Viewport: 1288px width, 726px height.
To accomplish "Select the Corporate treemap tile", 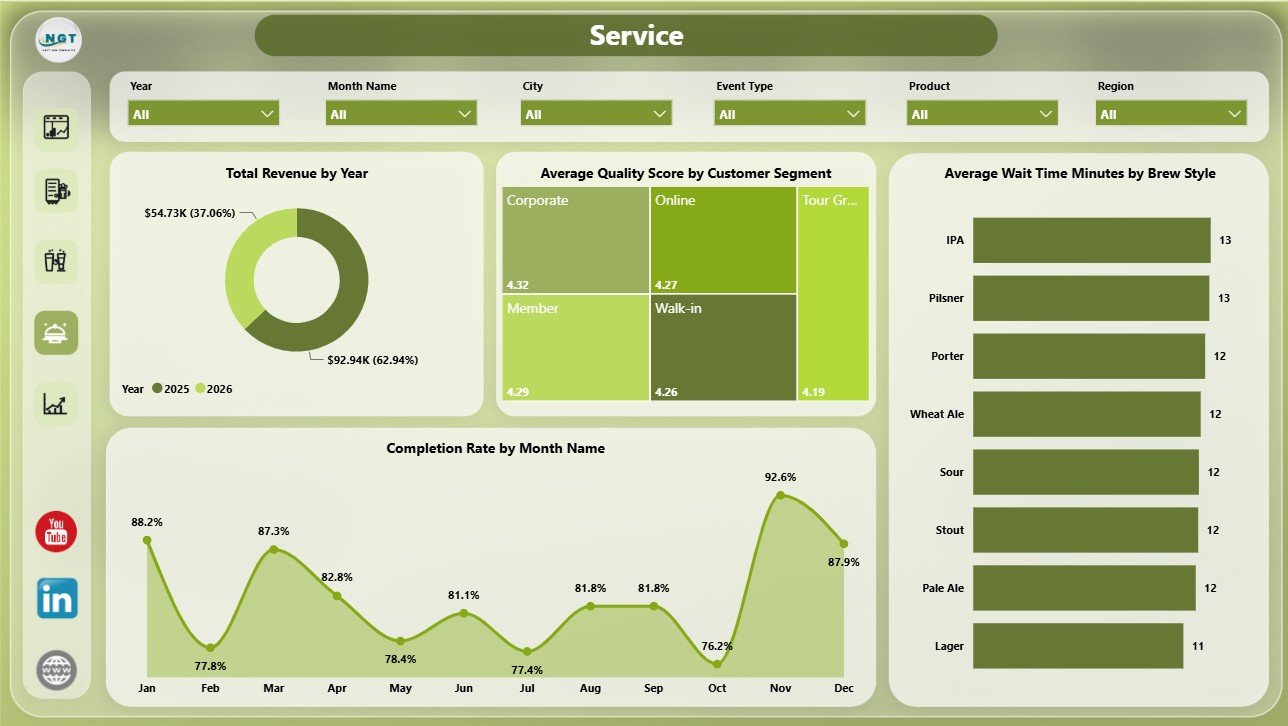I will pos(575,240).
